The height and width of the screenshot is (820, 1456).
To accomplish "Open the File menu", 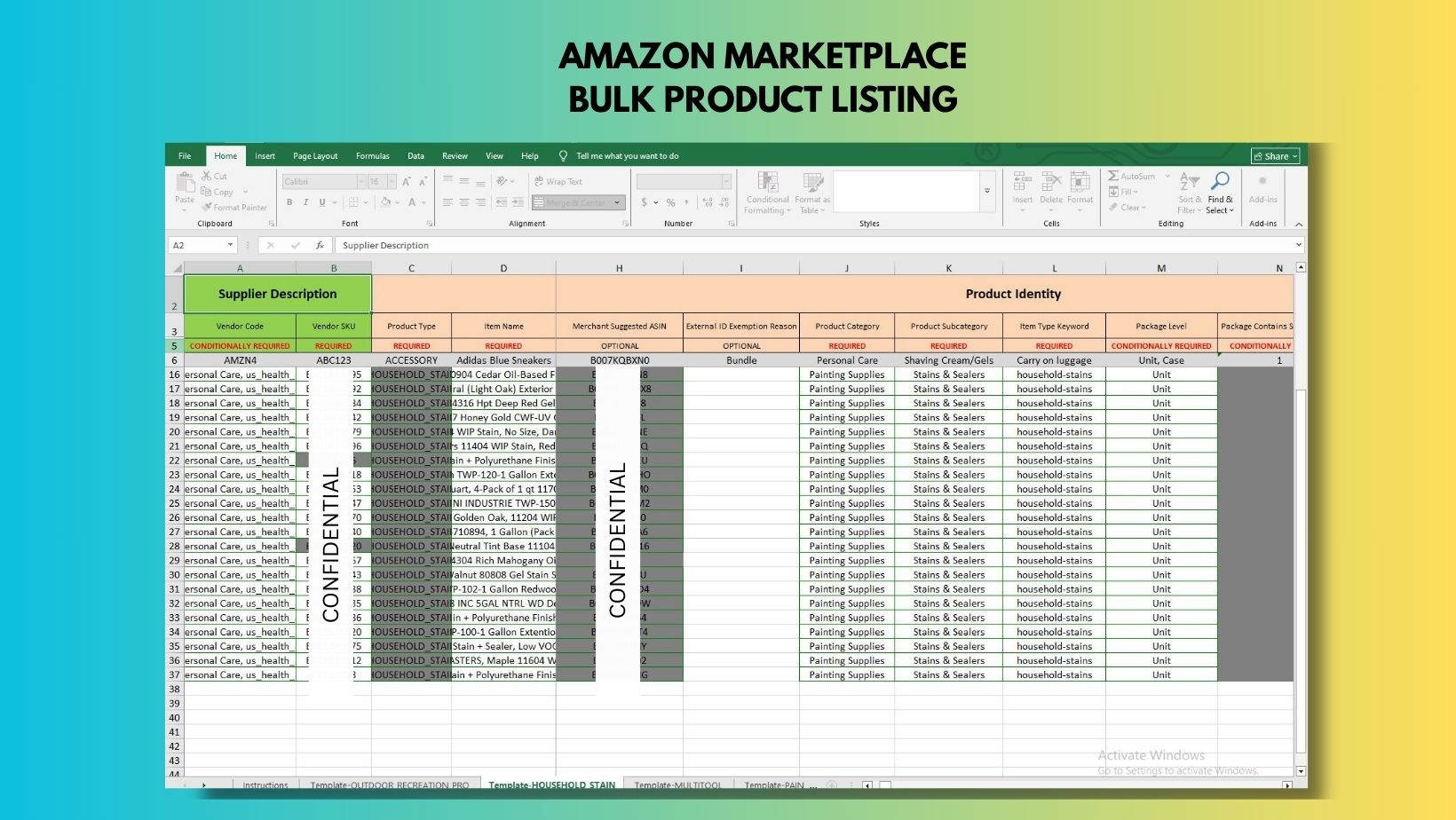I will click(x=185, y=156).
